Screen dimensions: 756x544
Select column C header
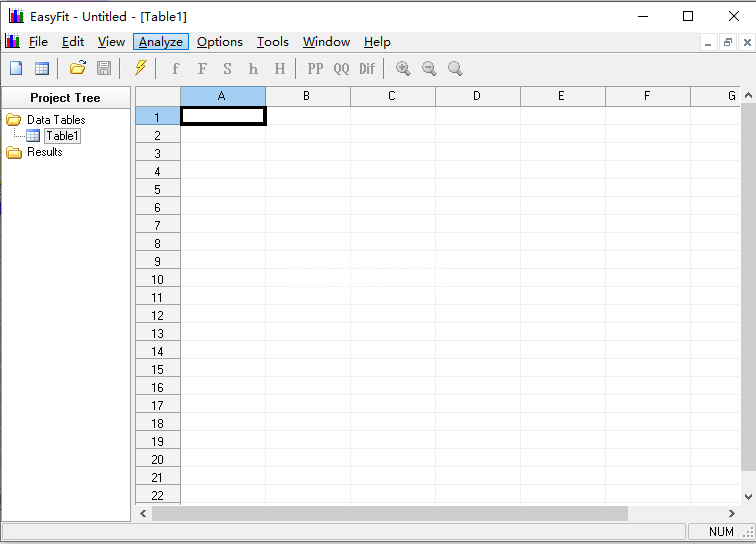point(392,96)
